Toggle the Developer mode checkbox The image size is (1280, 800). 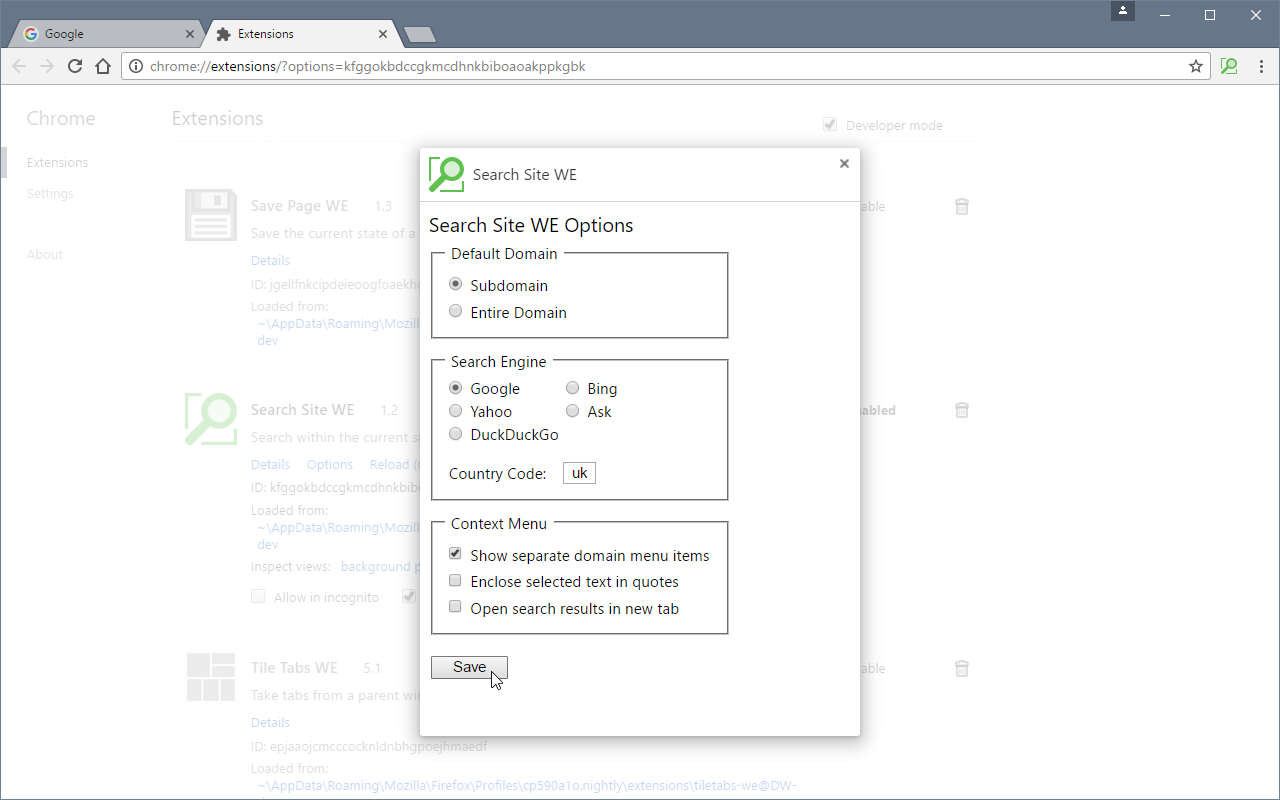(830, 125)
